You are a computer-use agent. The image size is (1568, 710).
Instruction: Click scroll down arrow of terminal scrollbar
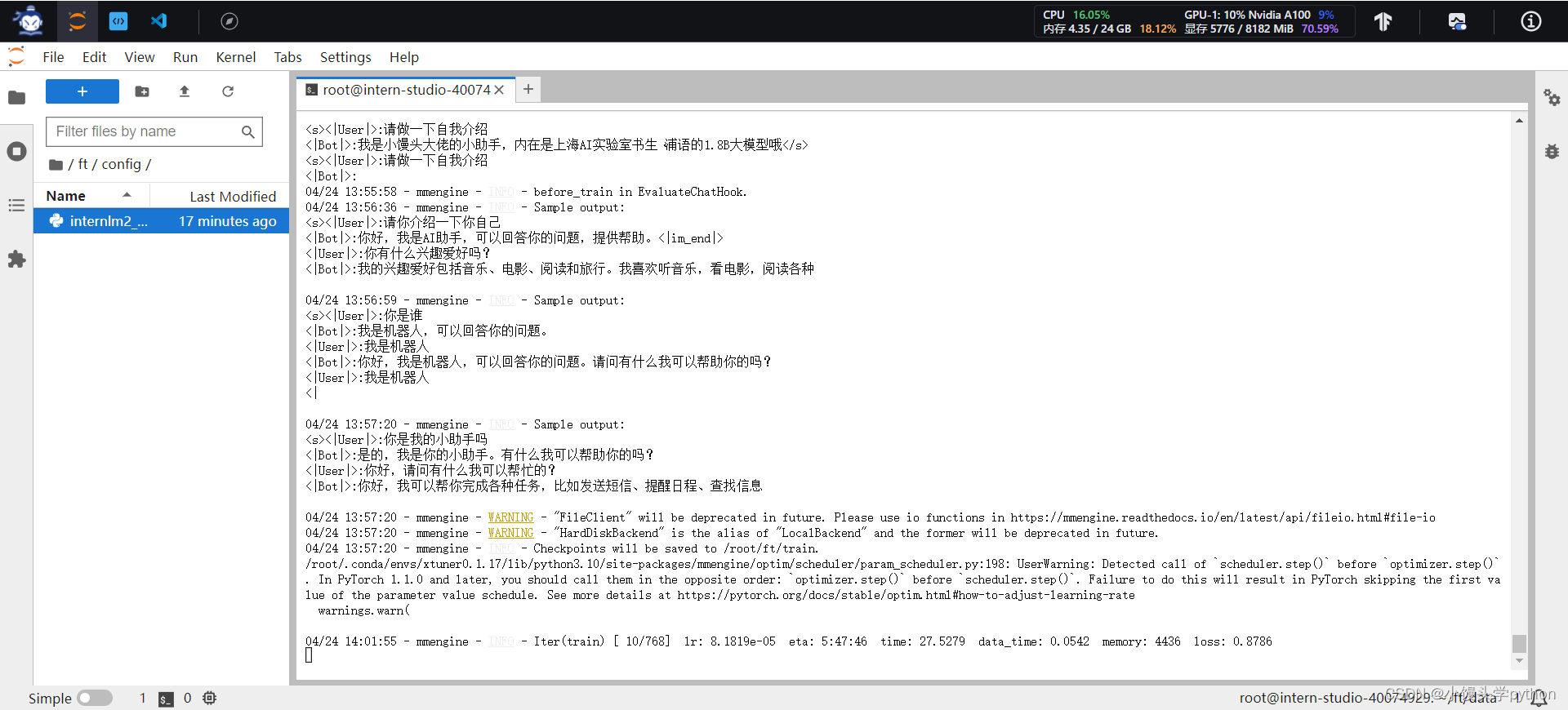[1519, 661]
